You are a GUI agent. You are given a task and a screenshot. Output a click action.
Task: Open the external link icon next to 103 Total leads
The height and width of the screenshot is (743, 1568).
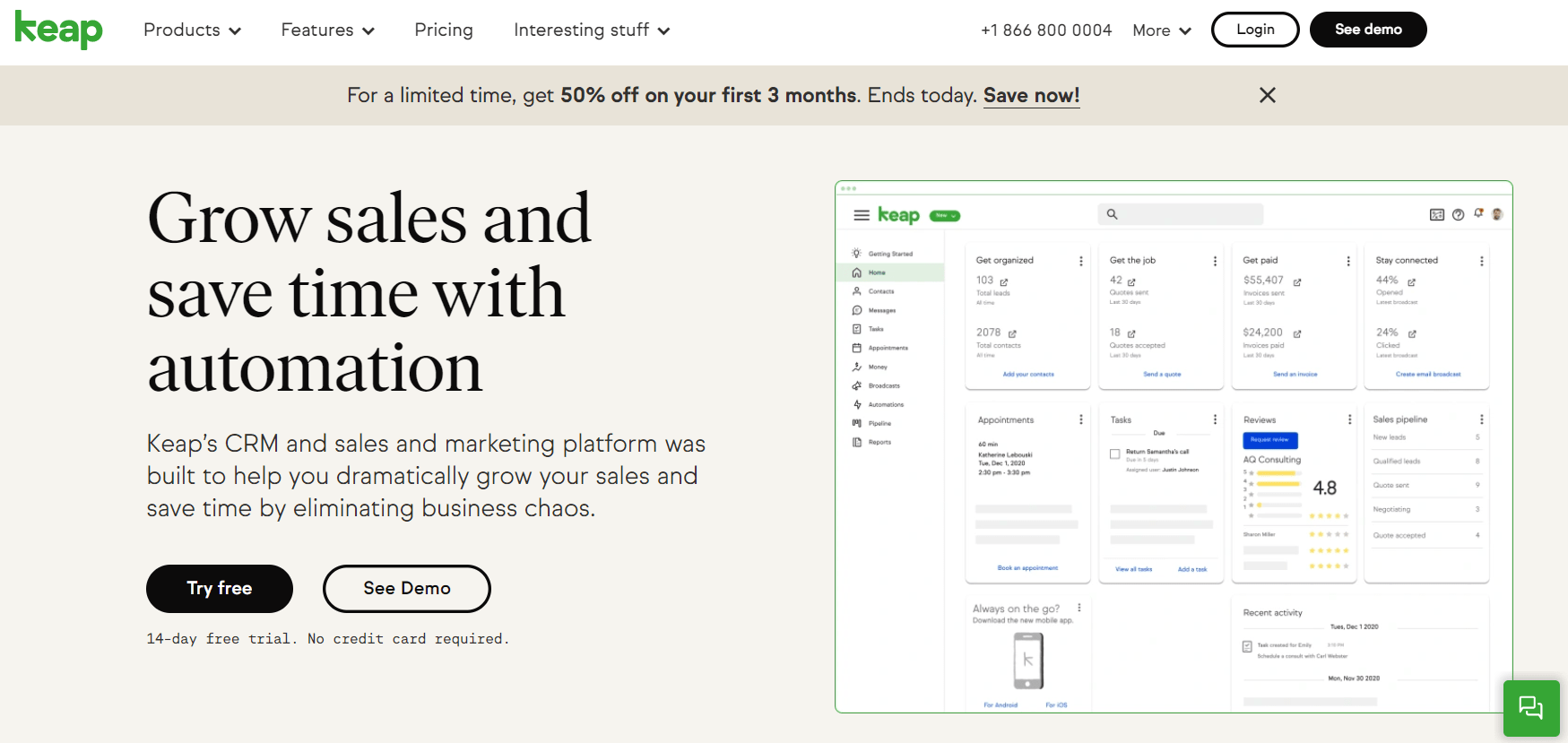tap(1004, 281)
